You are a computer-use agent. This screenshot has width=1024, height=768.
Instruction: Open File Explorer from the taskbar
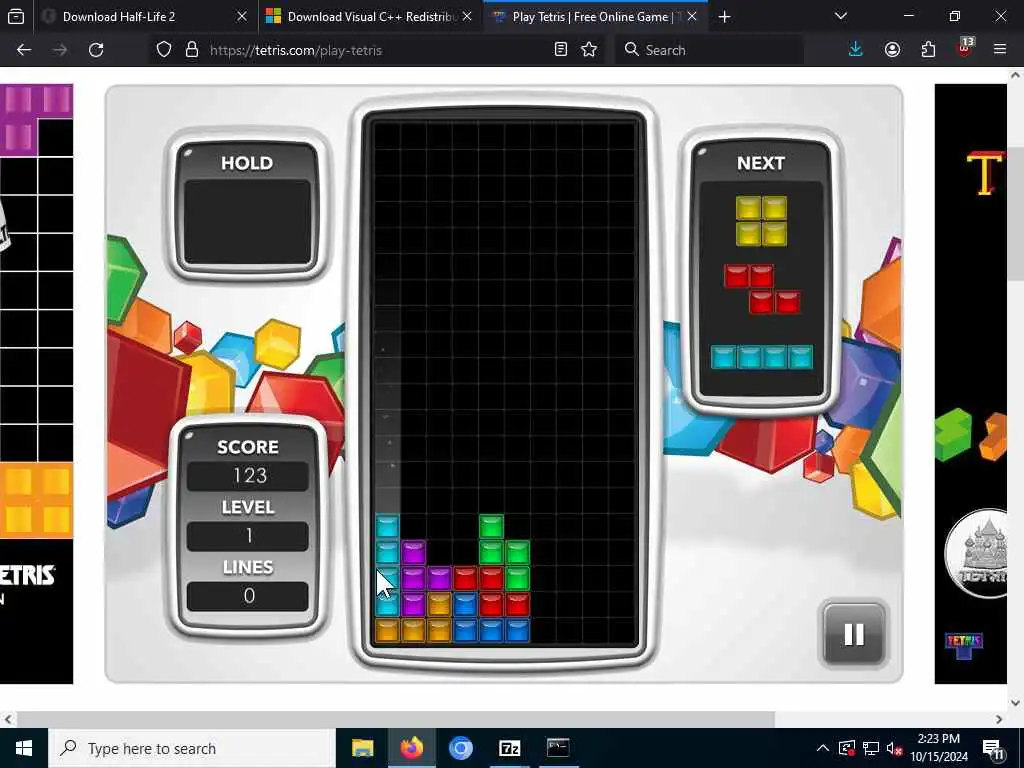tap(362, 748)
